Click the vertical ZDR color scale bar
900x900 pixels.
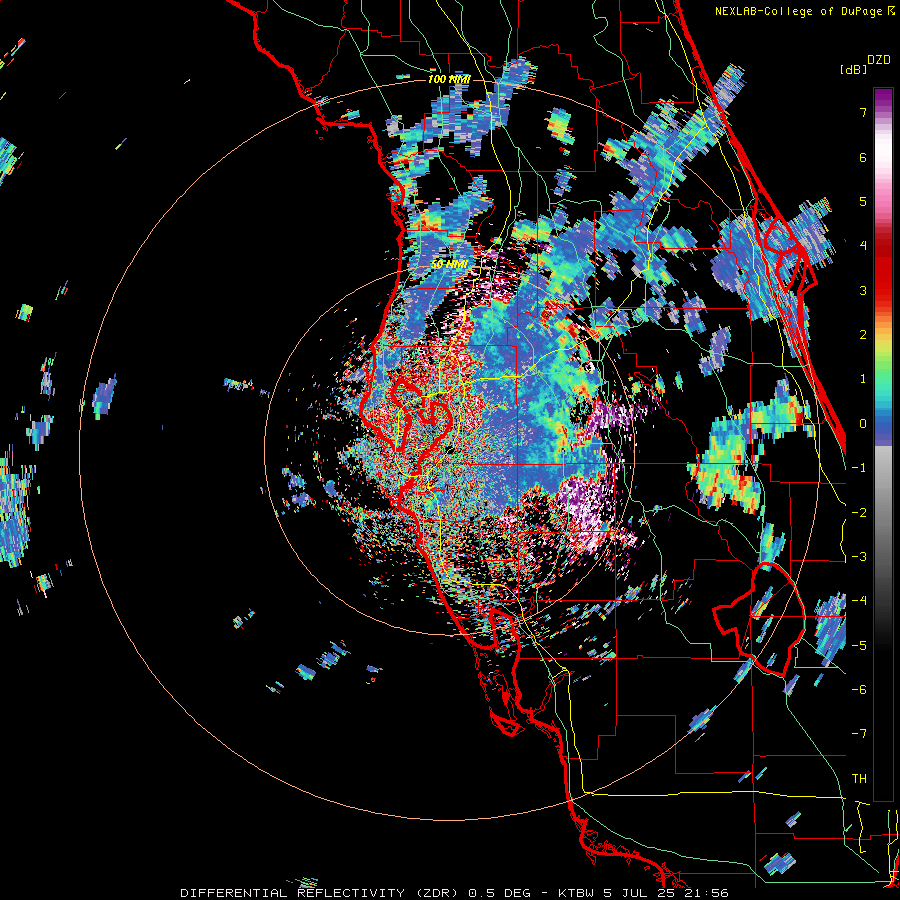click(x=883, y=444)
